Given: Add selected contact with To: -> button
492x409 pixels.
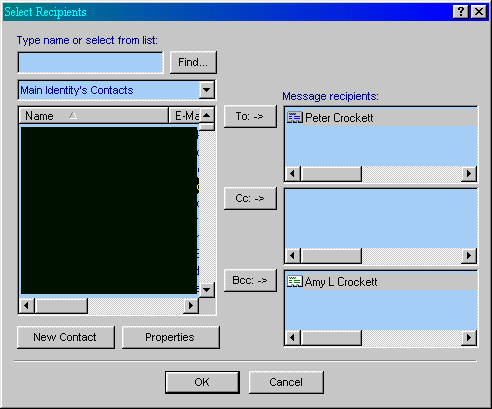Looking at the screenshot, I should (250, 116).
